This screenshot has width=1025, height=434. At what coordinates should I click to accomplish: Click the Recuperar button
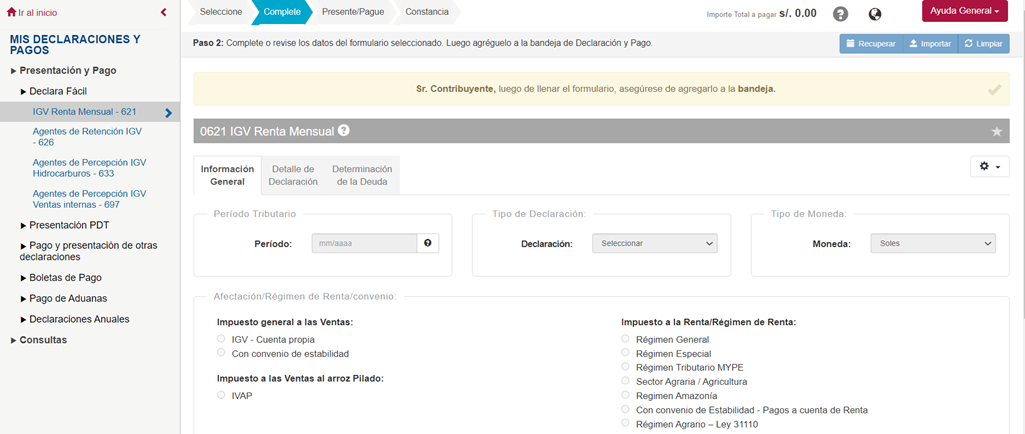(871, 44)
